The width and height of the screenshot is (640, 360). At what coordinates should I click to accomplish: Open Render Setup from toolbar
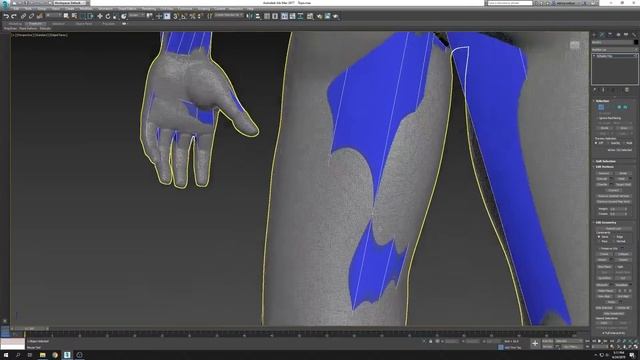319,16
